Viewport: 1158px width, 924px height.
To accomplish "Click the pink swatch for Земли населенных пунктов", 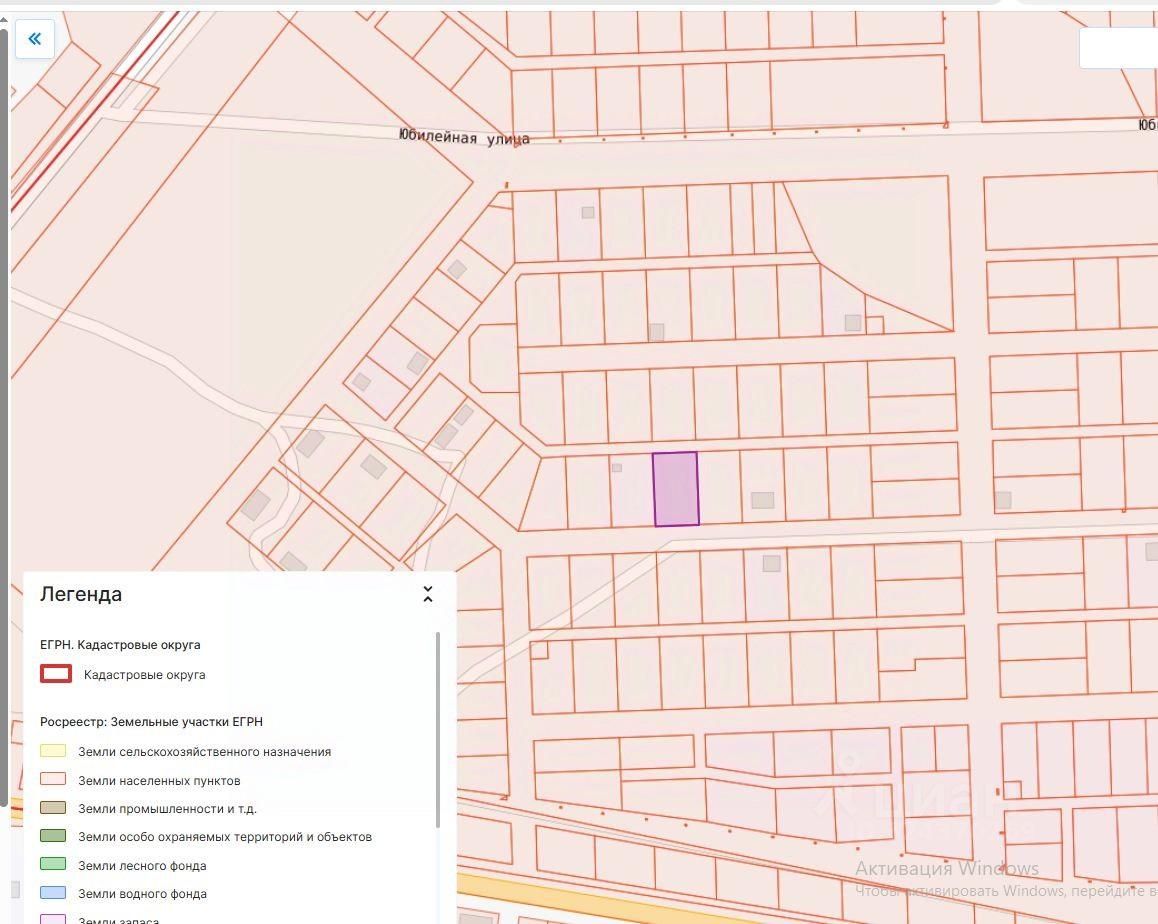I will coord(52,779).
